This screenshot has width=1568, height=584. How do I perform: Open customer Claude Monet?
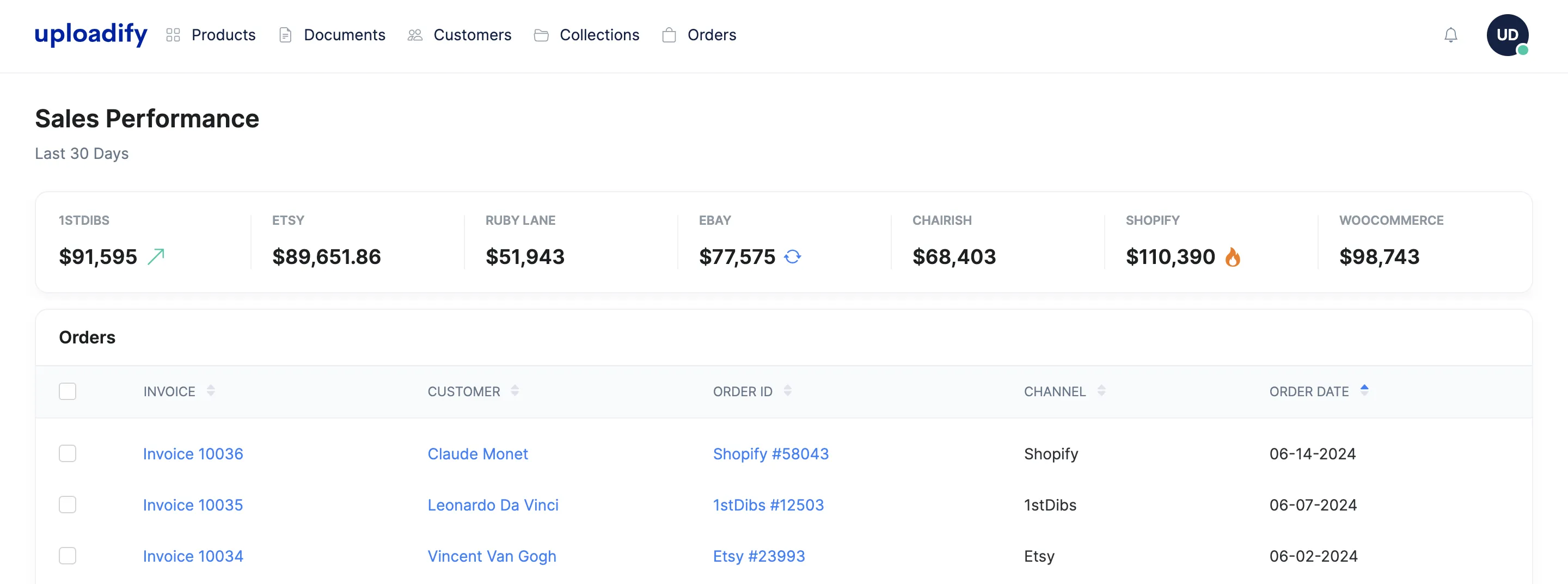click(x=478, y=454)
